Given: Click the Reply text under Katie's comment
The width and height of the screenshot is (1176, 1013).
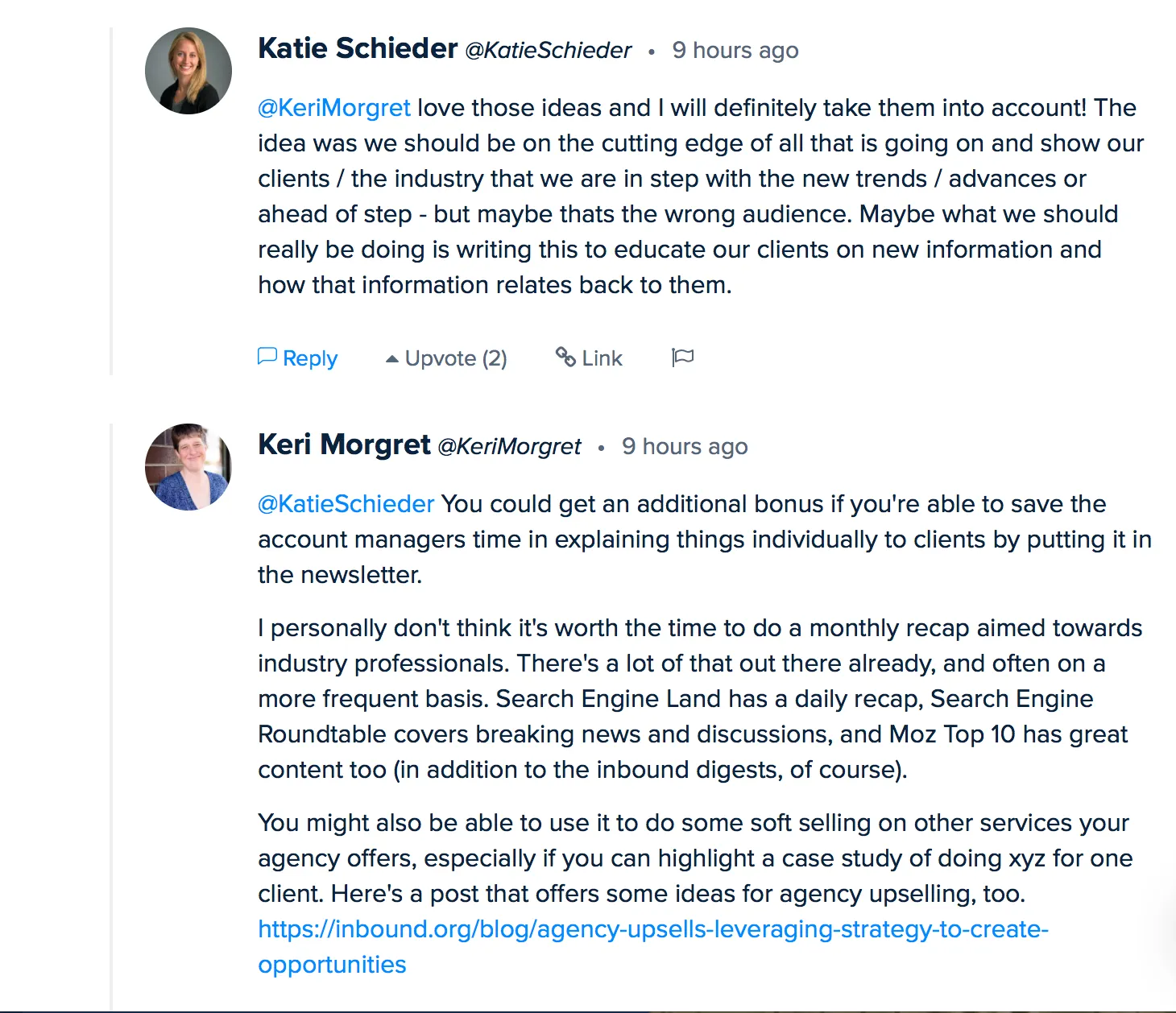Looking at the screenshot, I should tap(310, 358).
